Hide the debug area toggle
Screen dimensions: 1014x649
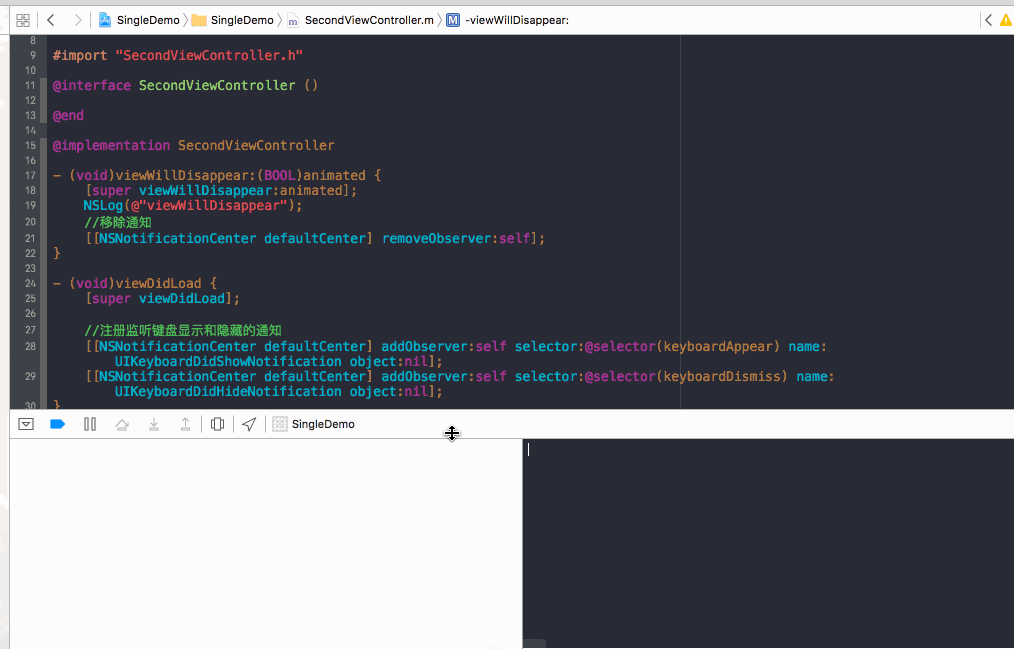(x=26, y=424)
